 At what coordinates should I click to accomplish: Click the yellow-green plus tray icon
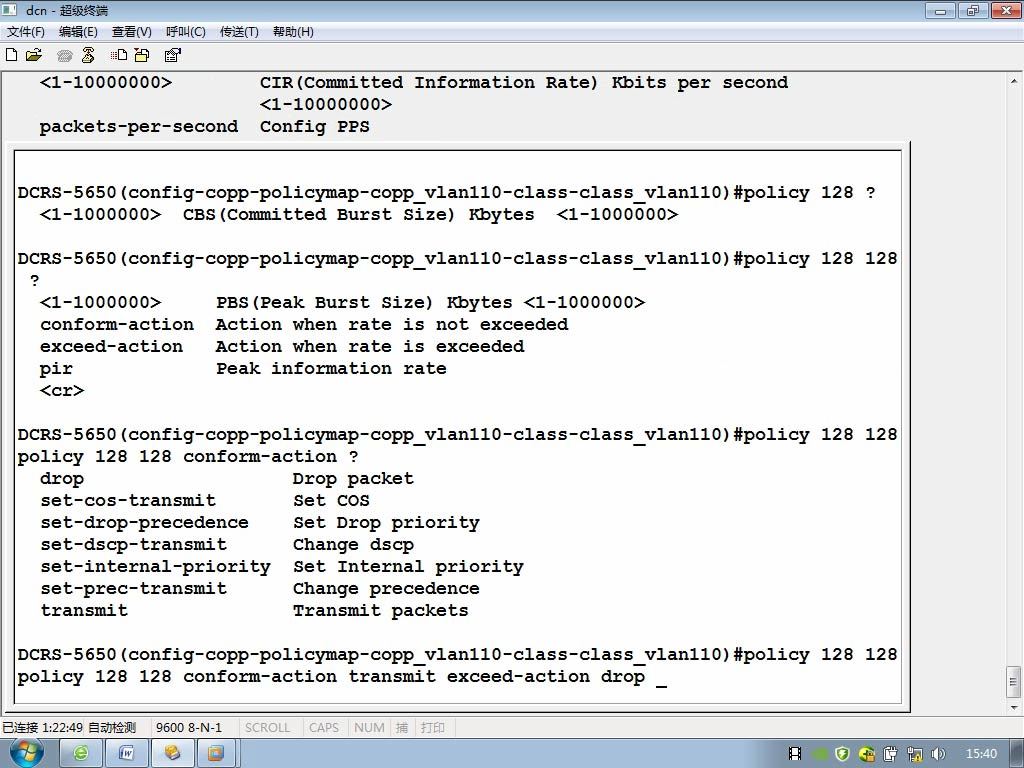[x=867, y=754]
